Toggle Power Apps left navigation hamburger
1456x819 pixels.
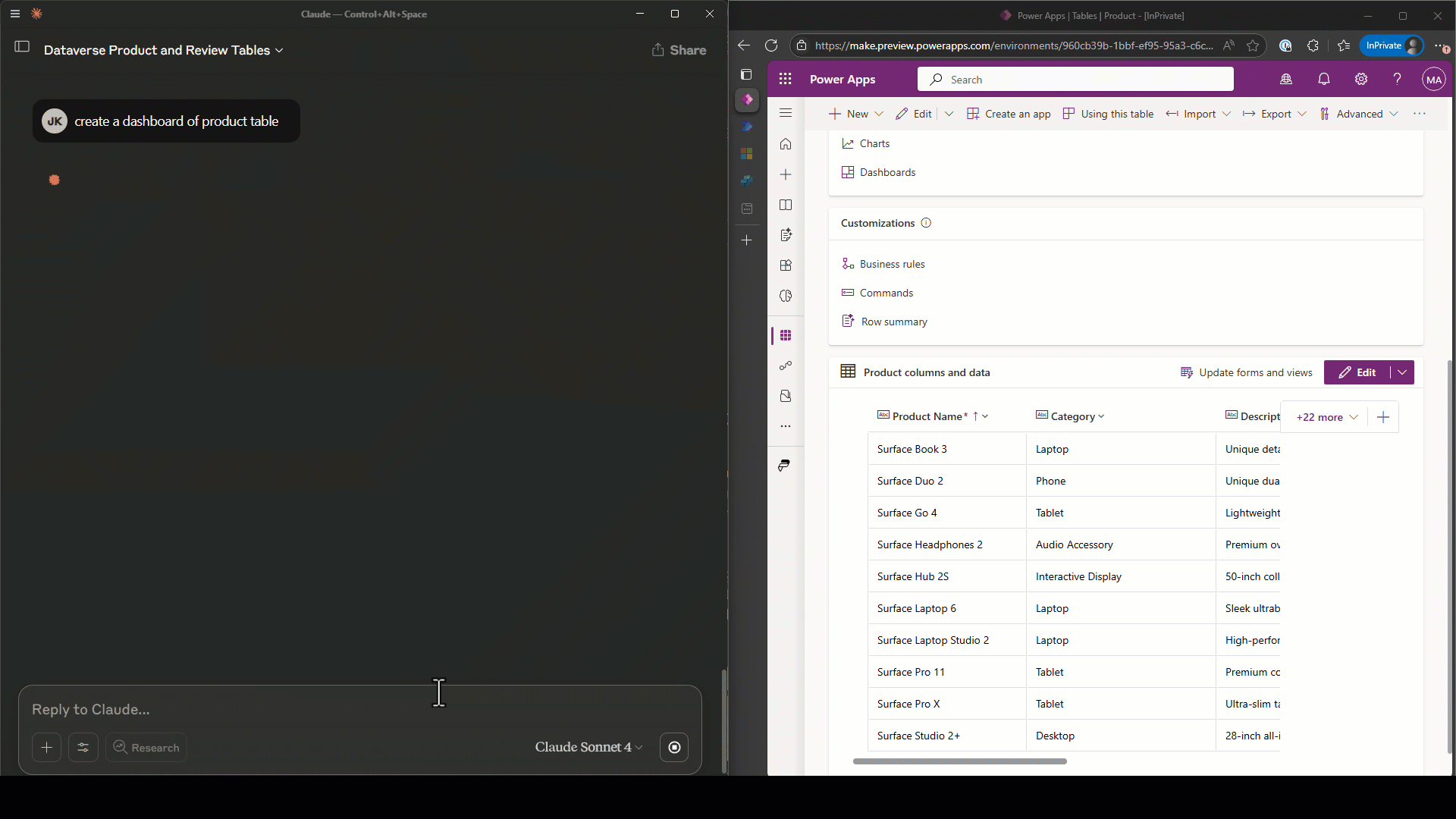point(786,113)
